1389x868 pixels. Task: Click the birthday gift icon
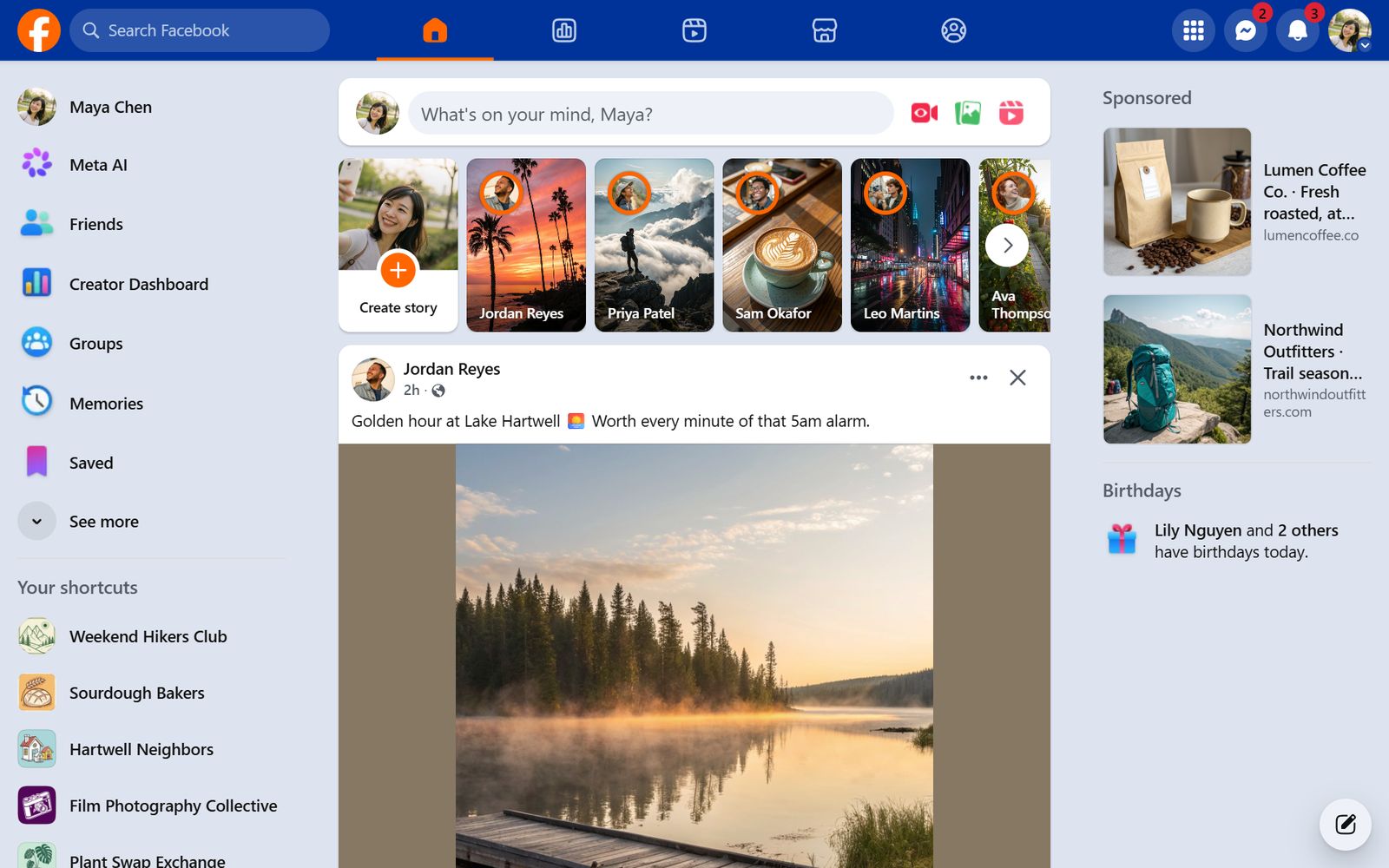[x=1122, y=539]
